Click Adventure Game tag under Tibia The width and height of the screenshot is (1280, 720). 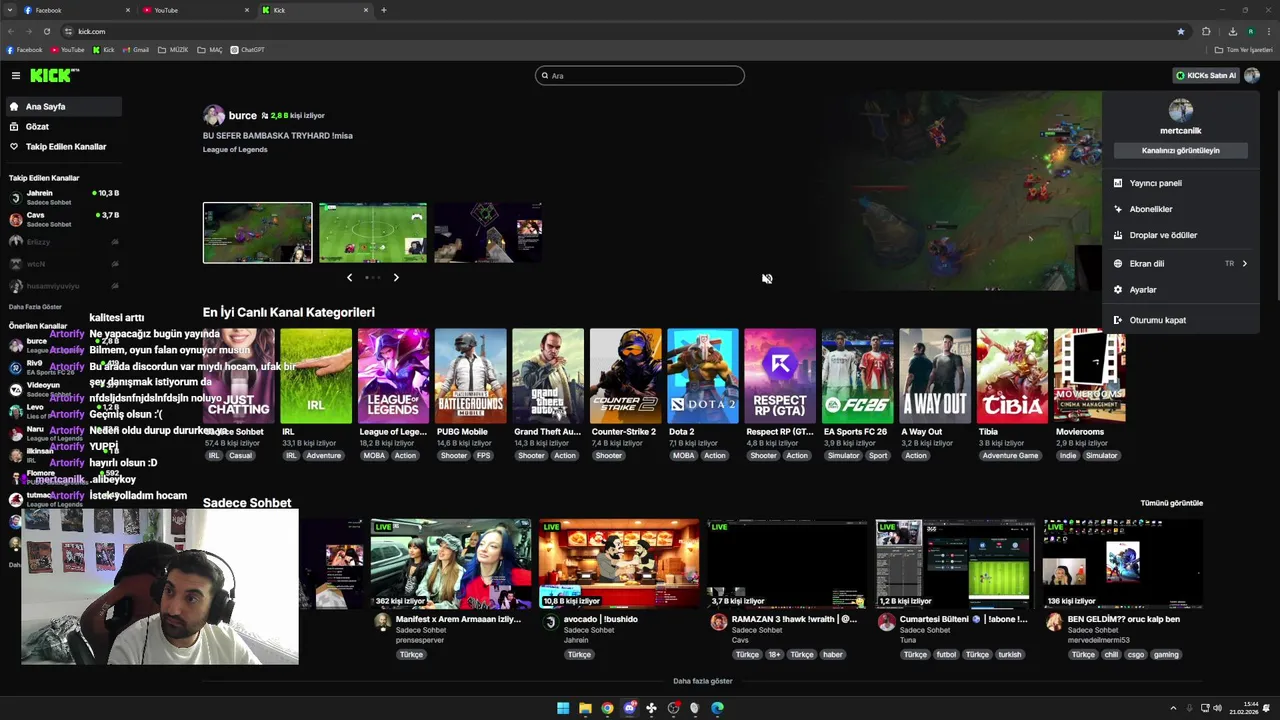tap(1010, 456)
